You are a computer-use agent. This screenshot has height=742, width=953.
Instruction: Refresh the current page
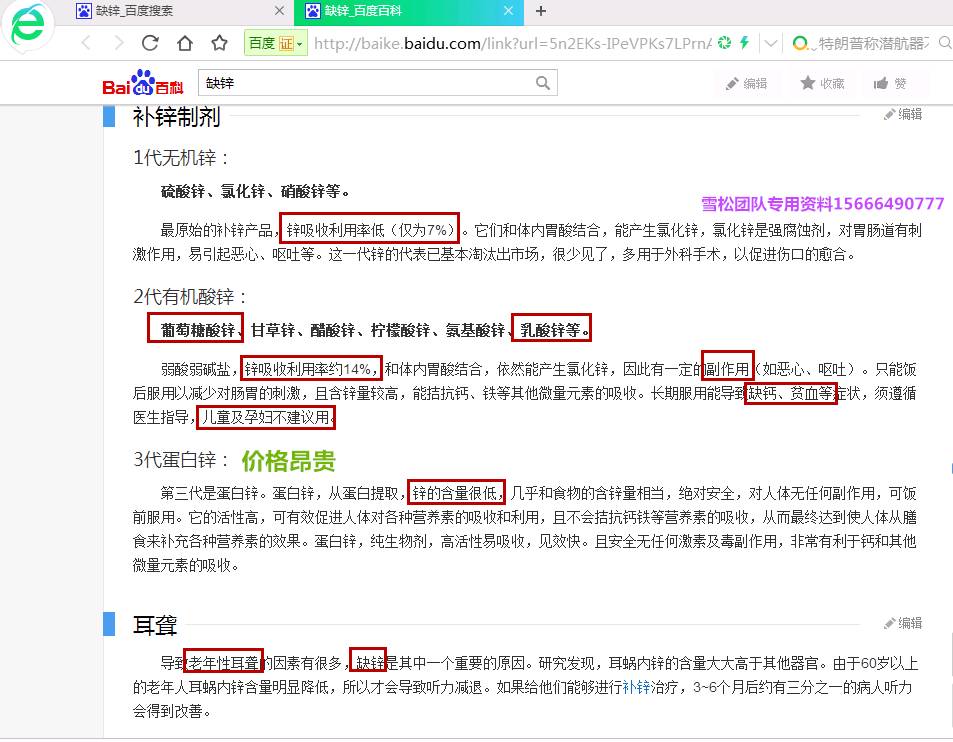coord(152,43)
